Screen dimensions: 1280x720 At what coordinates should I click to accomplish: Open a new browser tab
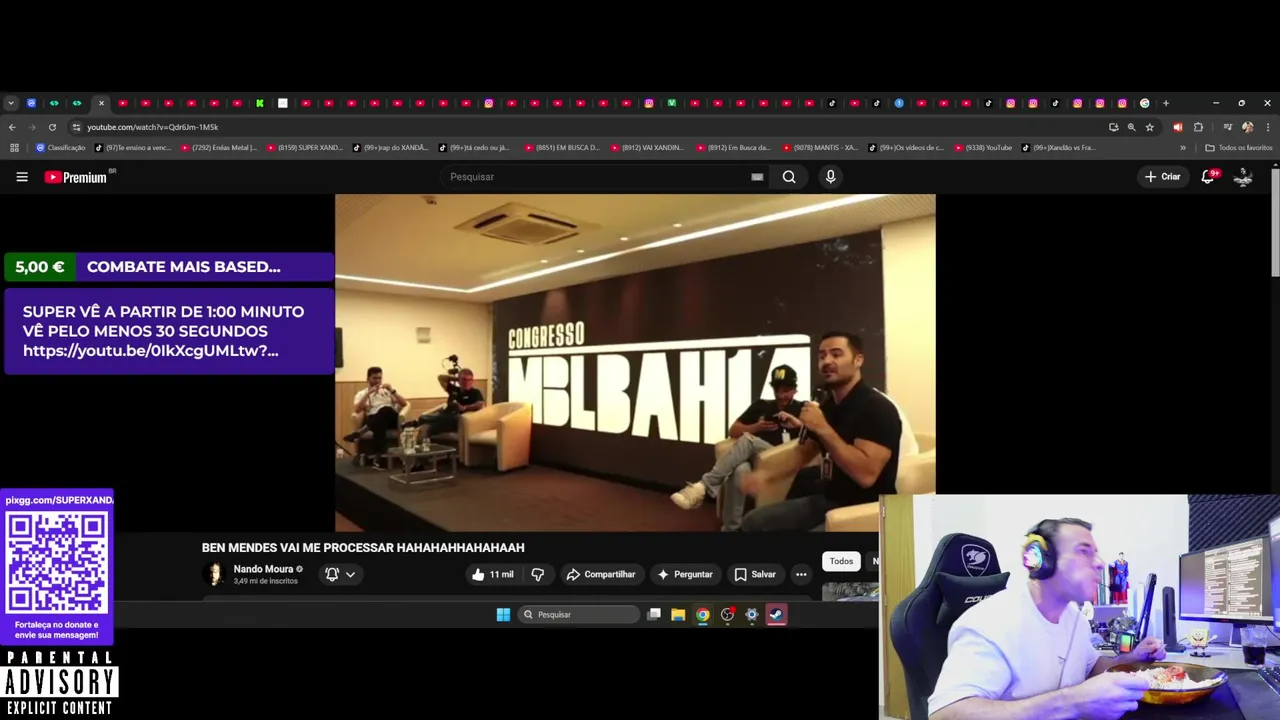point(1165,103)
